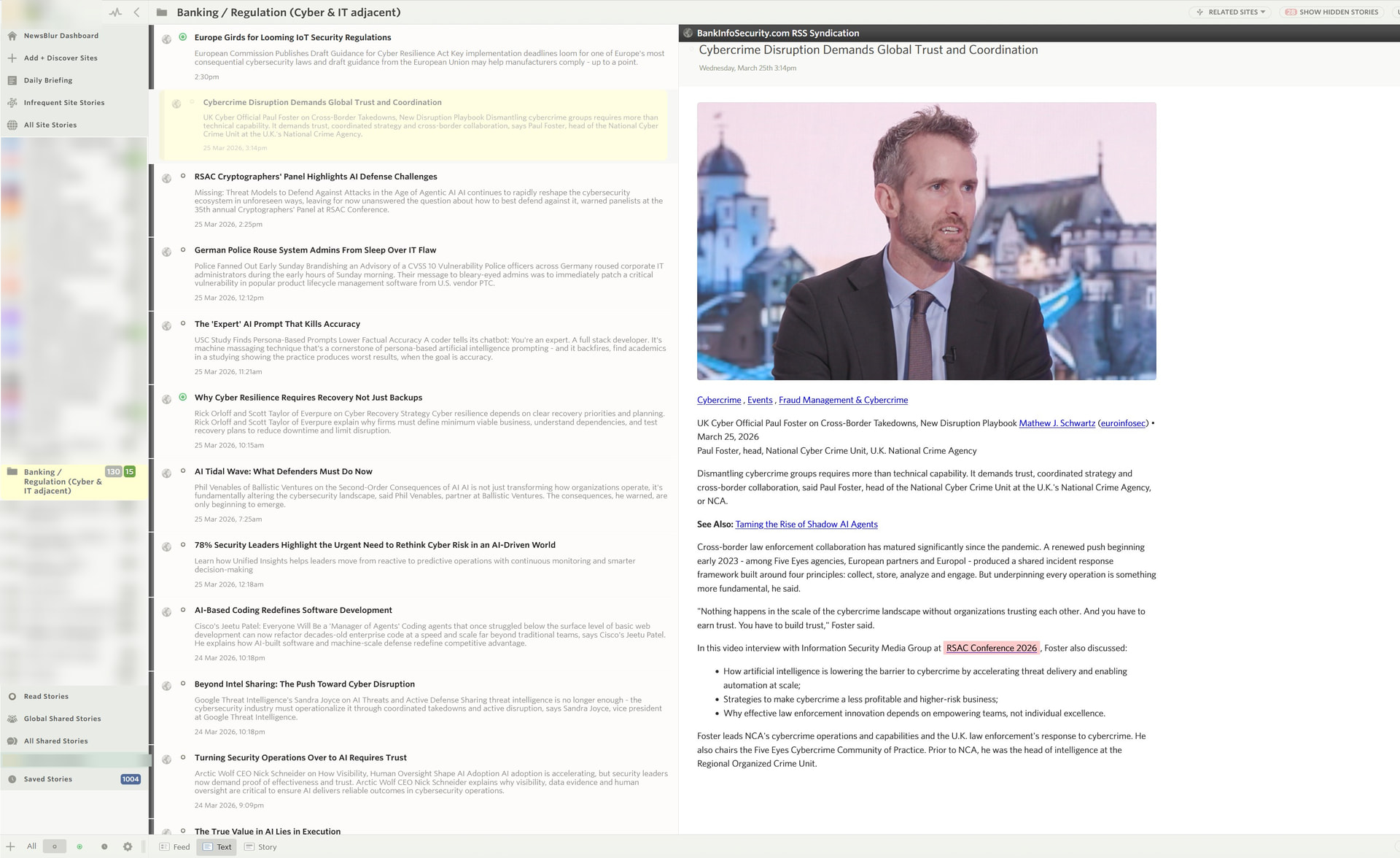Image resolution: width=1400 pixels, height=858 pixels.
Task: Filter to focus stories with green dot
Action: tap(79, 846)
